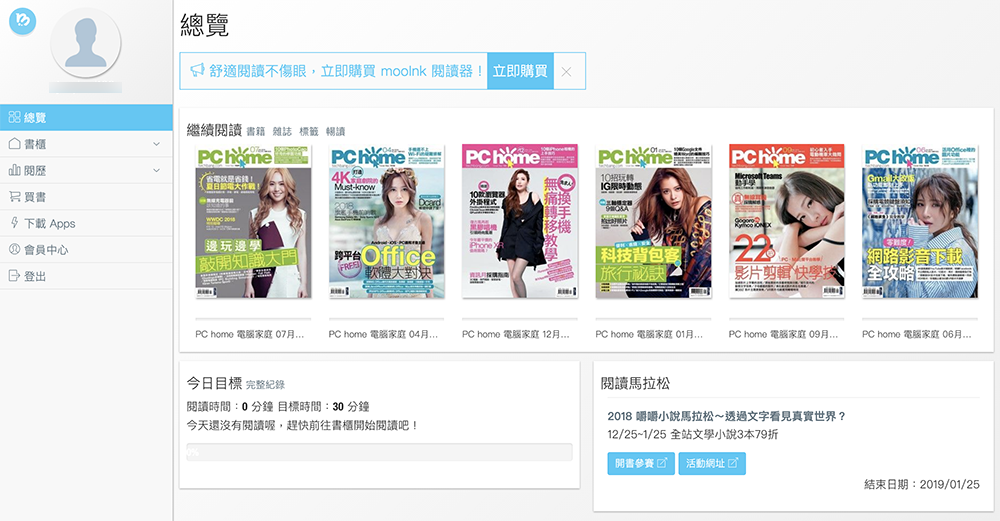
Task: Click the 開書參賽 button
Action: 641,464
